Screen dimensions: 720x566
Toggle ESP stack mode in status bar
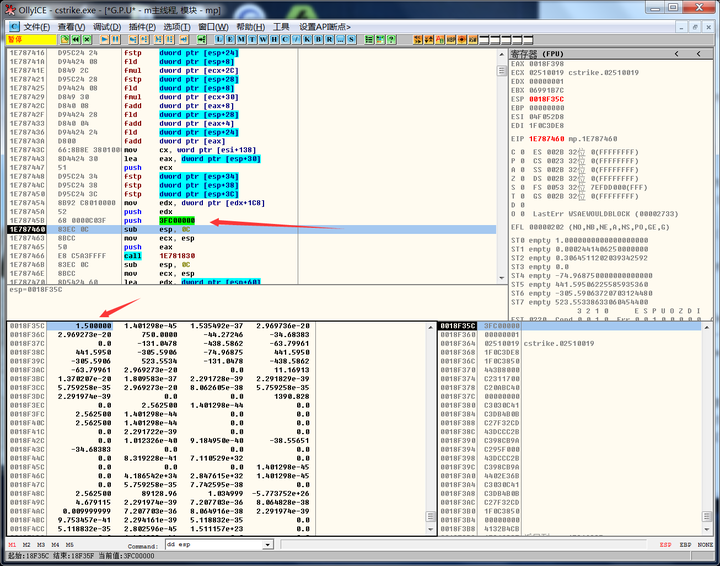pyautogui.click(x=665, y=545)
